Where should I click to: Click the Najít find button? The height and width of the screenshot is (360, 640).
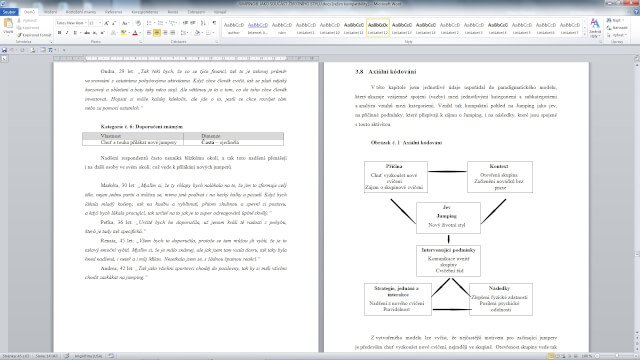click(616, 20)
